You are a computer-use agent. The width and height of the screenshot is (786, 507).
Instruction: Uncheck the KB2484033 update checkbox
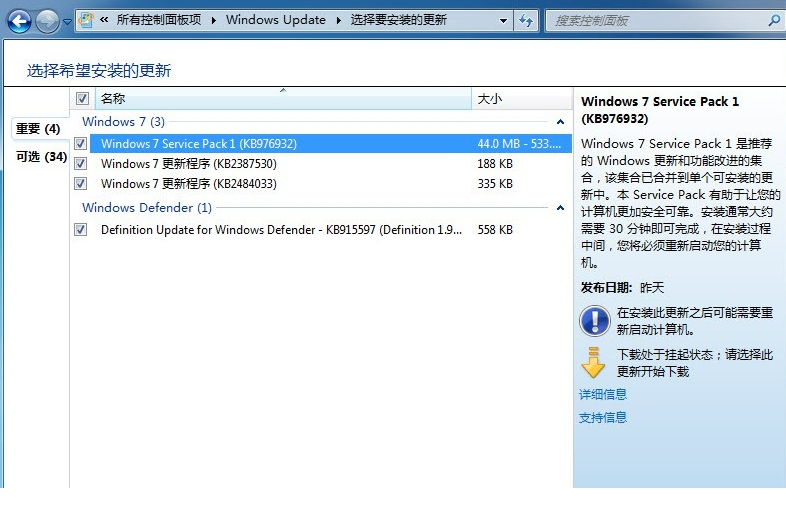point(80,184)
